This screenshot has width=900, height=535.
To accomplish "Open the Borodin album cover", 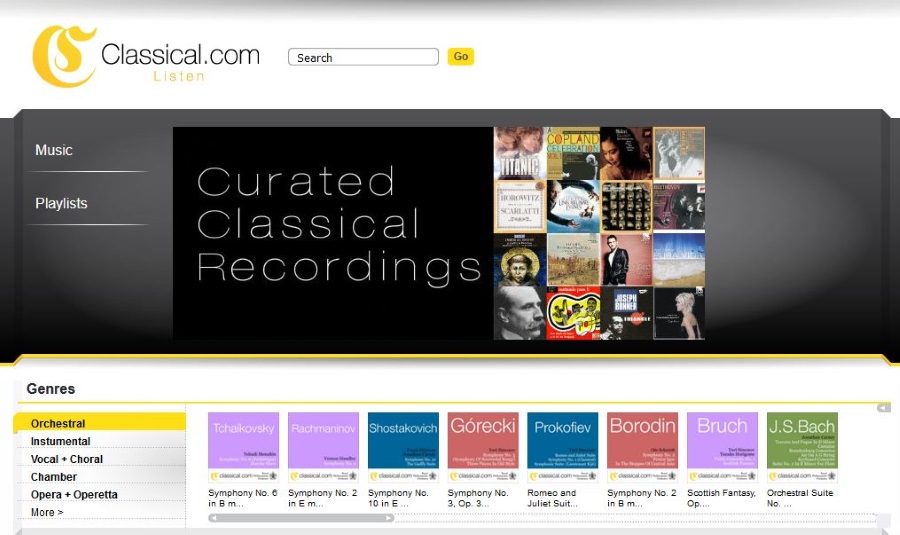I will [x=642, y=447].
